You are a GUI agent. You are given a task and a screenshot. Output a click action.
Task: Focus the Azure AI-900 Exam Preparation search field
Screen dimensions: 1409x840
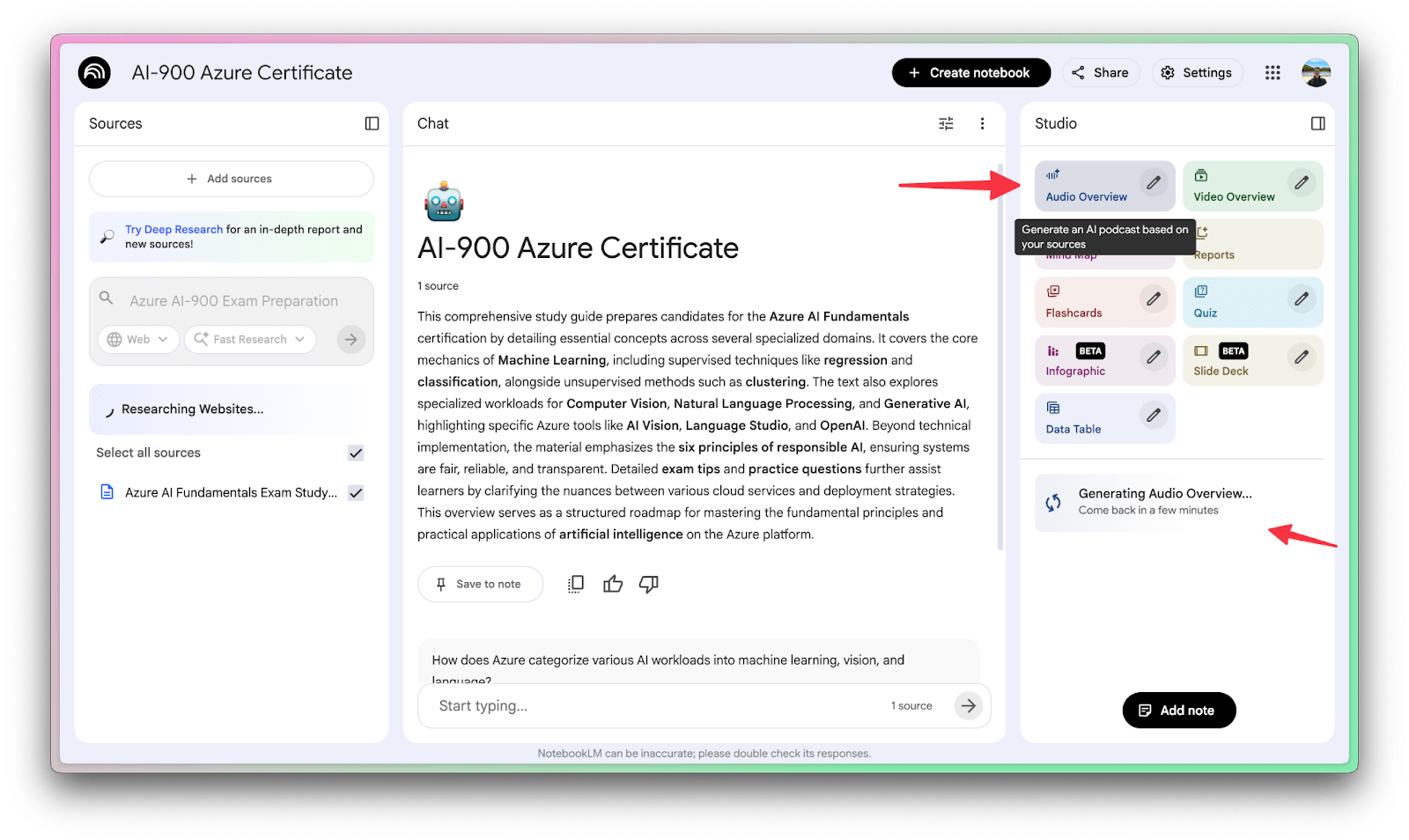pos(233,301)
